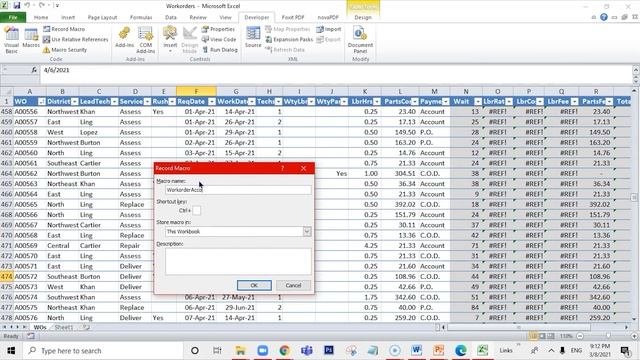The height and width of the screenshot is (360, 640).
Task: Click Refresh Data in XML group
Action: (285, 50)
